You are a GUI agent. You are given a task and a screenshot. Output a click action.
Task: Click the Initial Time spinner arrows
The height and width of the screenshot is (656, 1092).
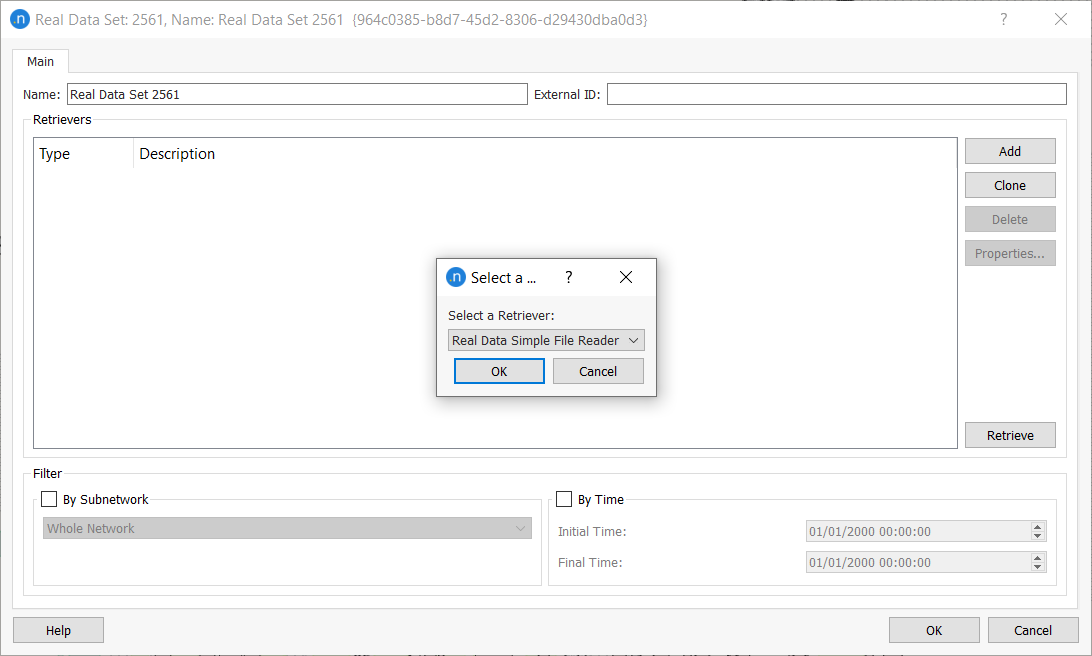(x=1038, y=532)
